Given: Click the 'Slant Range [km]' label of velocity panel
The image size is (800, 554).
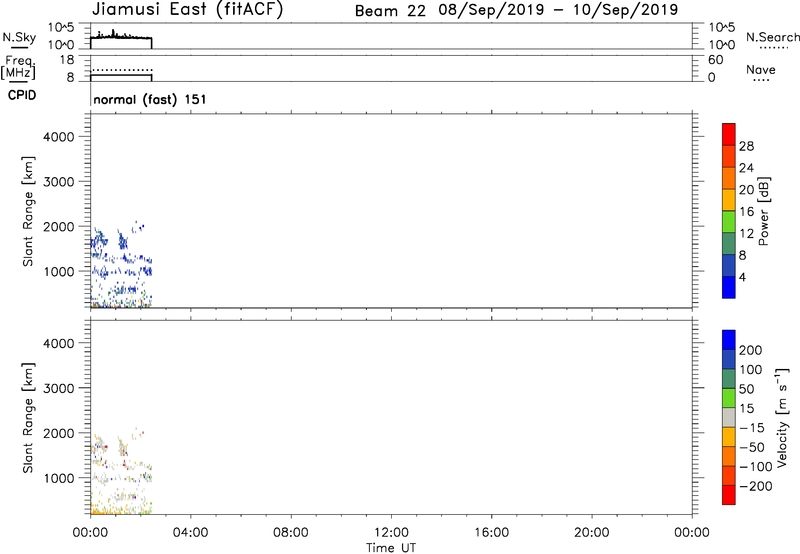Looking at the screenshot, I should [x=28, y=417].
